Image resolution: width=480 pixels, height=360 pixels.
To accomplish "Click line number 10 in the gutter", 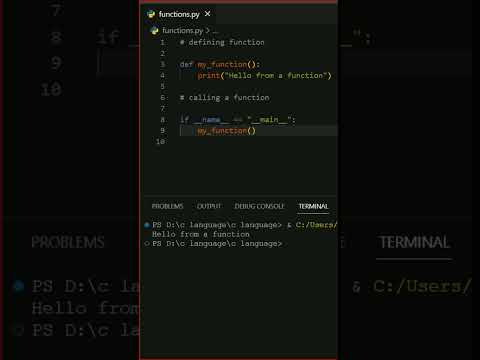I will (160, 142).
